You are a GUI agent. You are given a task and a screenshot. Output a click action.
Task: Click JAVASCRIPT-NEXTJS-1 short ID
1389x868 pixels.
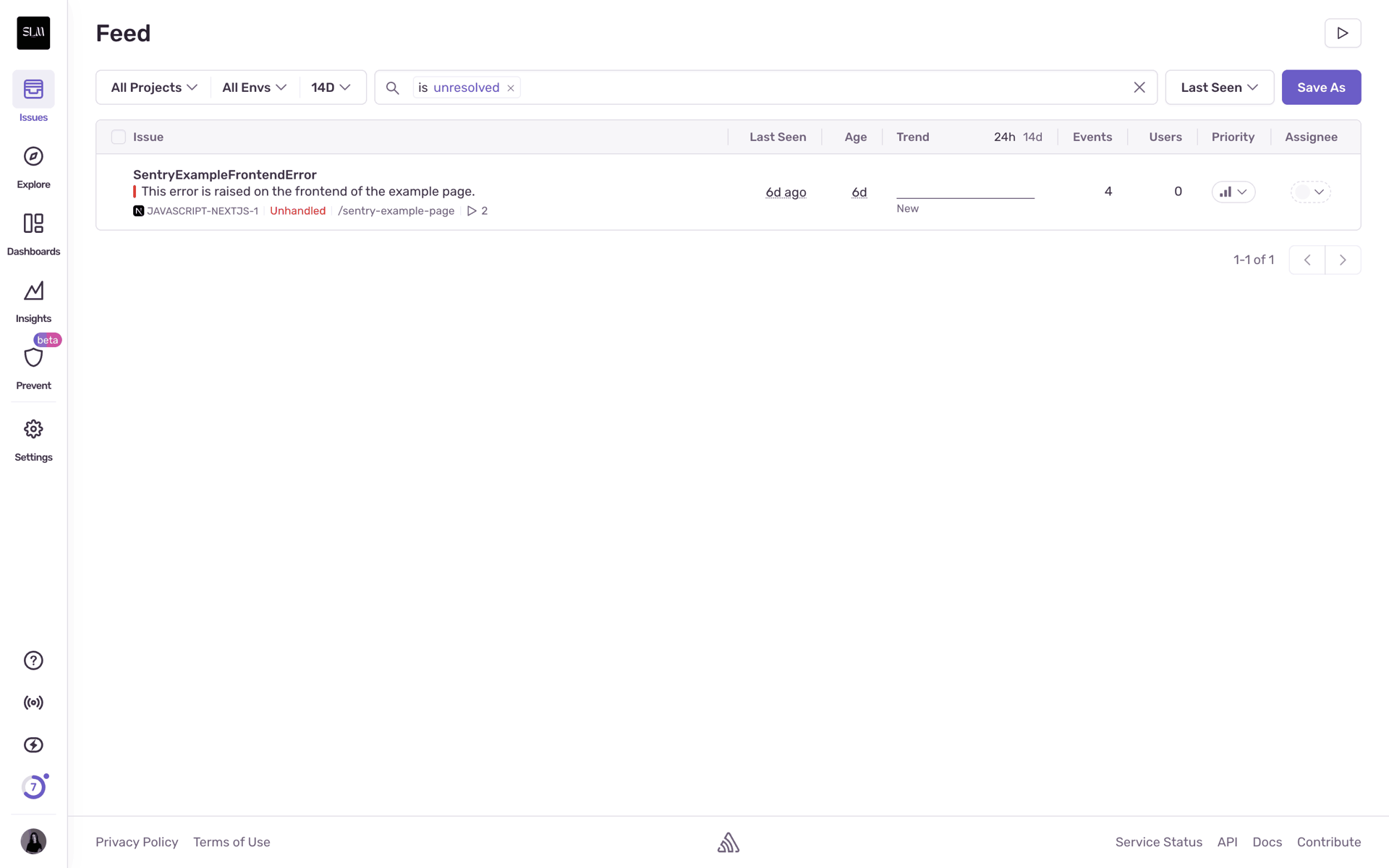pyautogui.click(x=203, y=210)
